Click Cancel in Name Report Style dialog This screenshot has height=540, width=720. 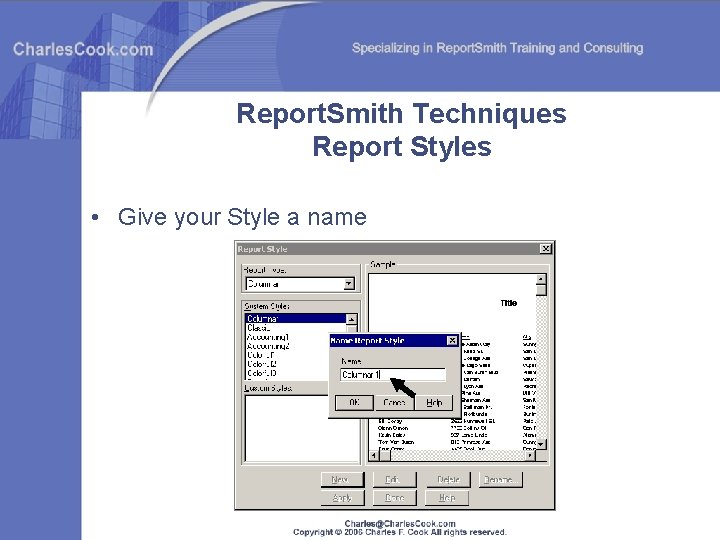point(394,402)
